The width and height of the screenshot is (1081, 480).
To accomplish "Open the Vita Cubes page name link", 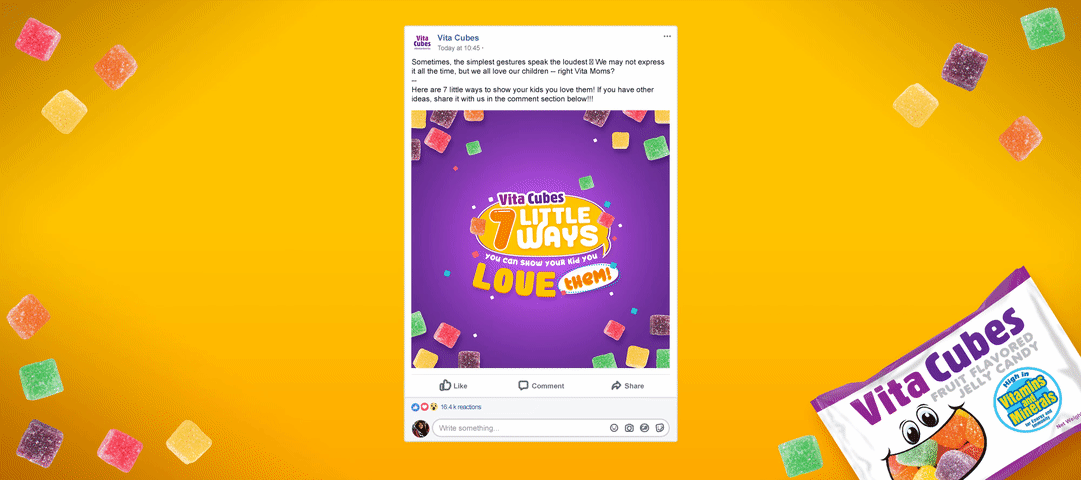I will click(x=458, y=37).
